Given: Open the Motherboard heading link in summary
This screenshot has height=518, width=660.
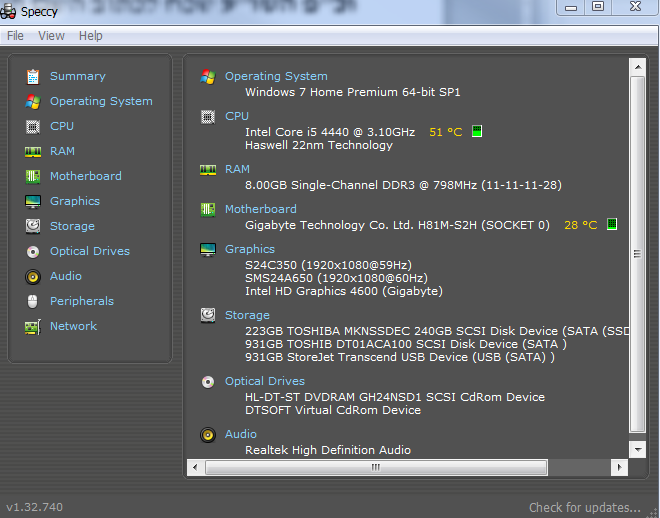Looking at the screenshot, I should (x=261, y=209).
